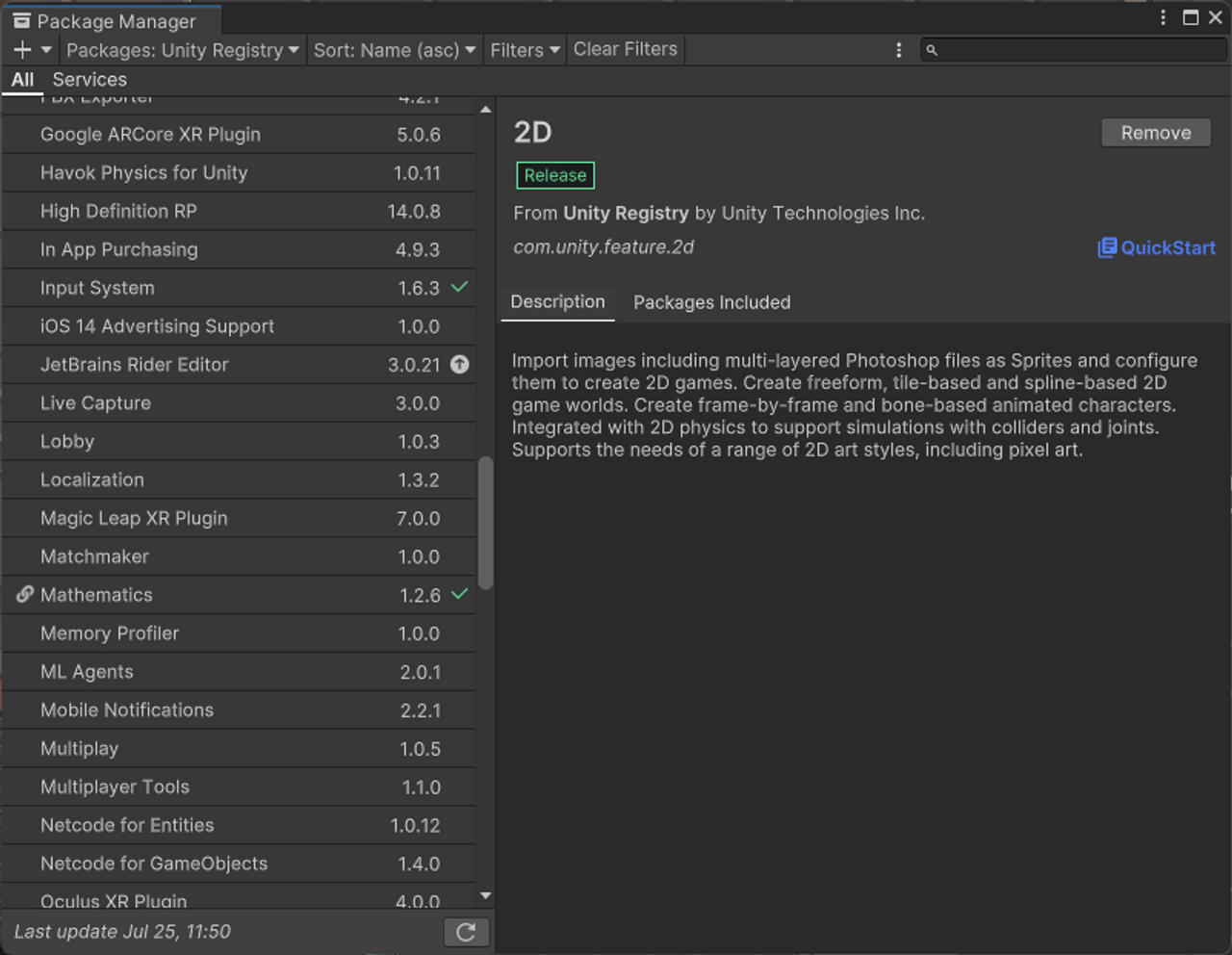
Task: Switch to the Services tab
Action: coord(90,80)
